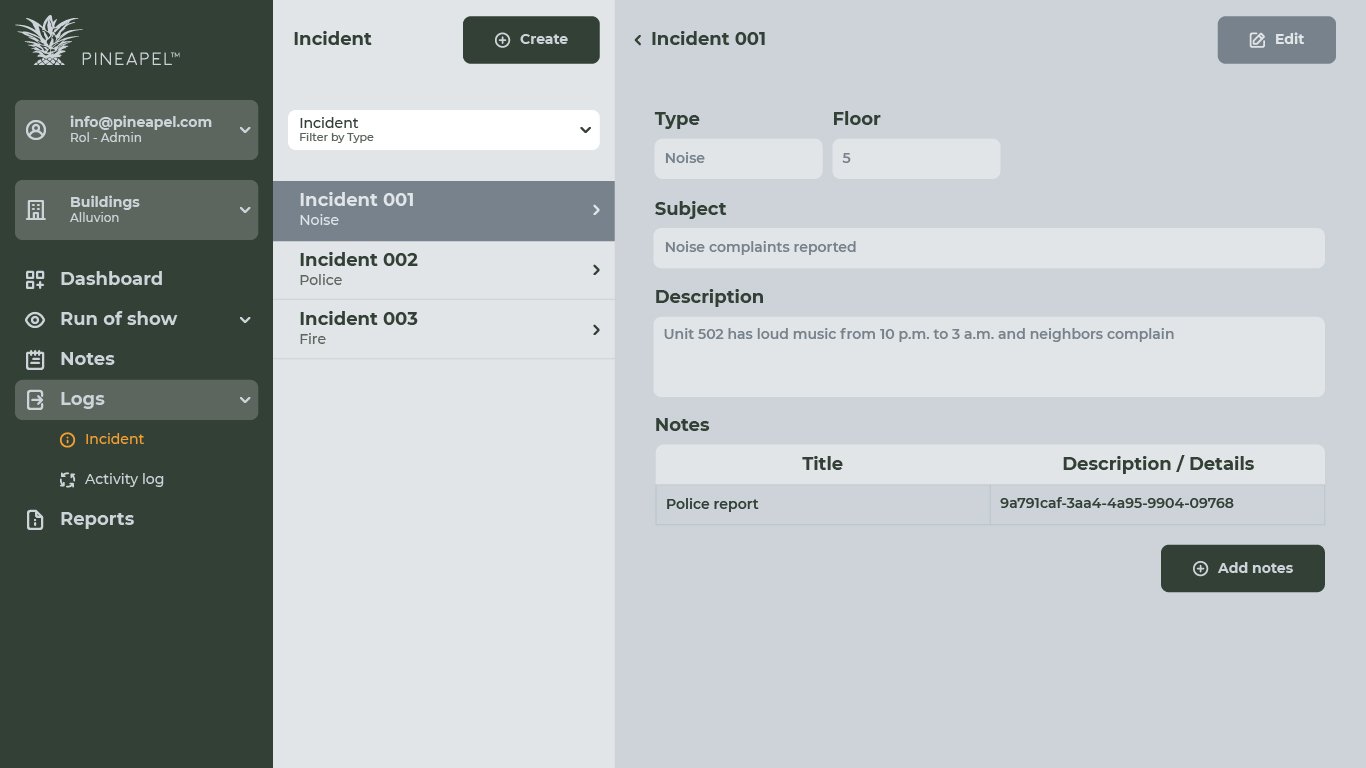Click the Description / Details column header
Screen dimensions: 1366x768
1158,464
